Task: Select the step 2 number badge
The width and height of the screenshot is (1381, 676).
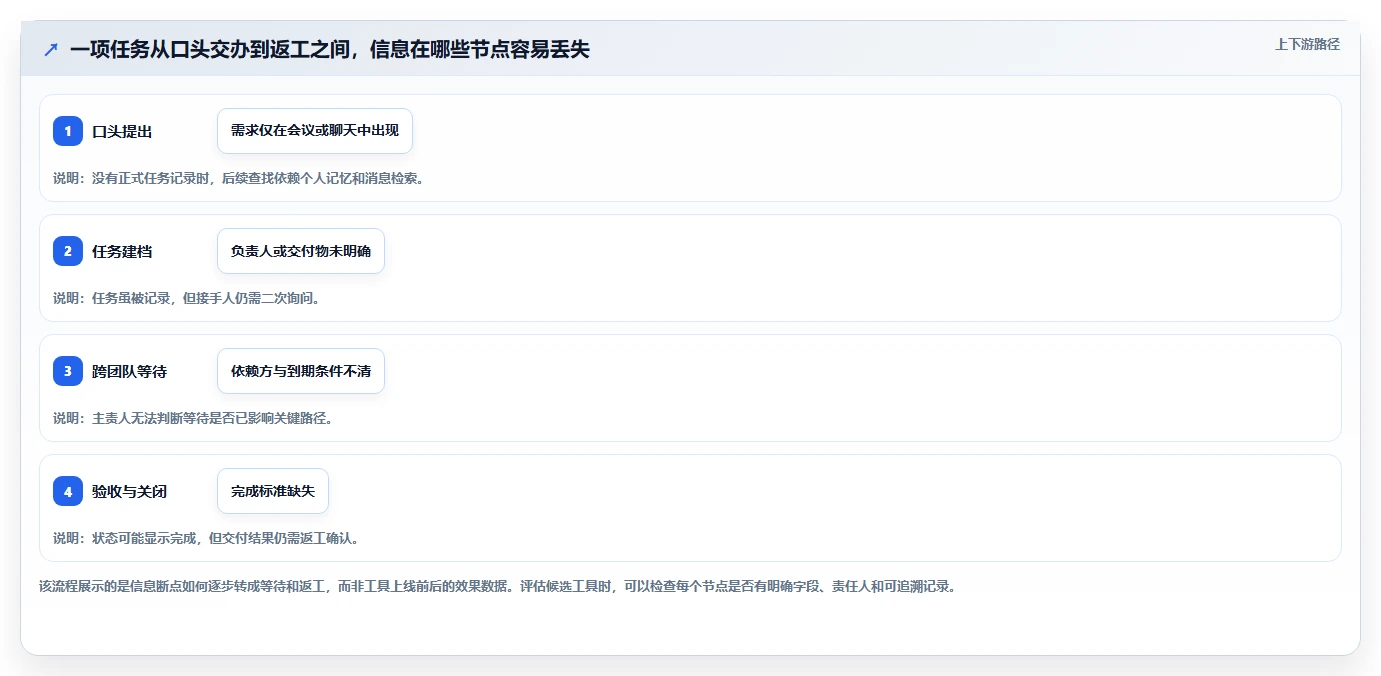Action: coord(68,251)
